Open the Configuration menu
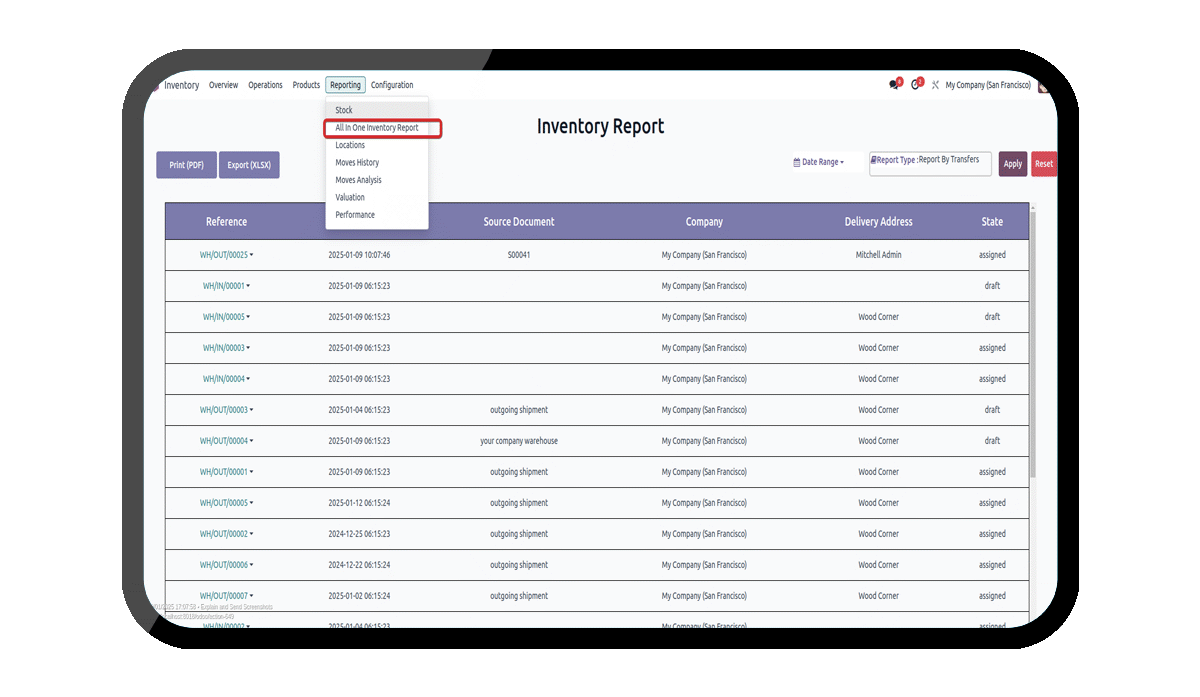This screenshot has height=697, width=1200. click(x=392, y=85)
